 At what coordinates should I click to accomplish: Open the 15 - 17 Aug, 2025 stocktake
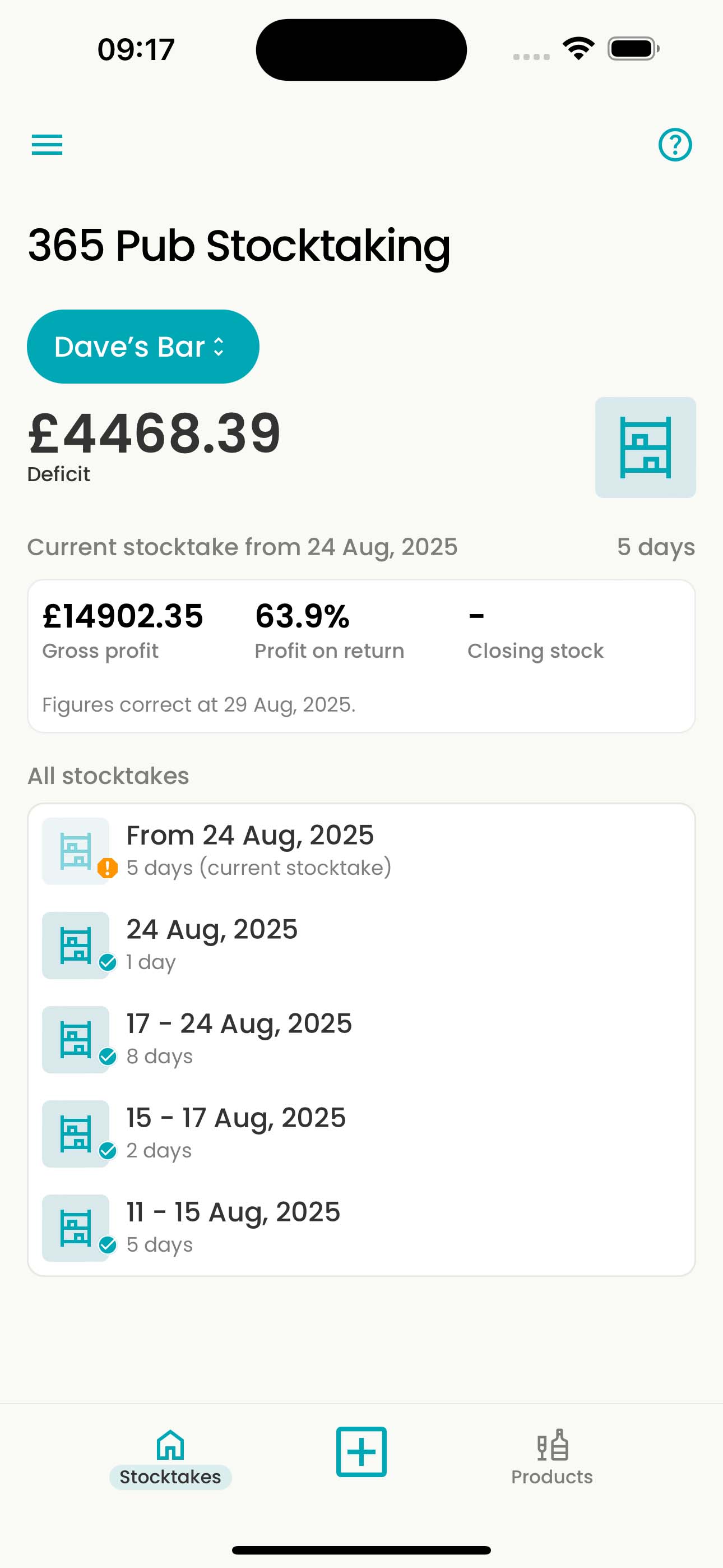235,1118
